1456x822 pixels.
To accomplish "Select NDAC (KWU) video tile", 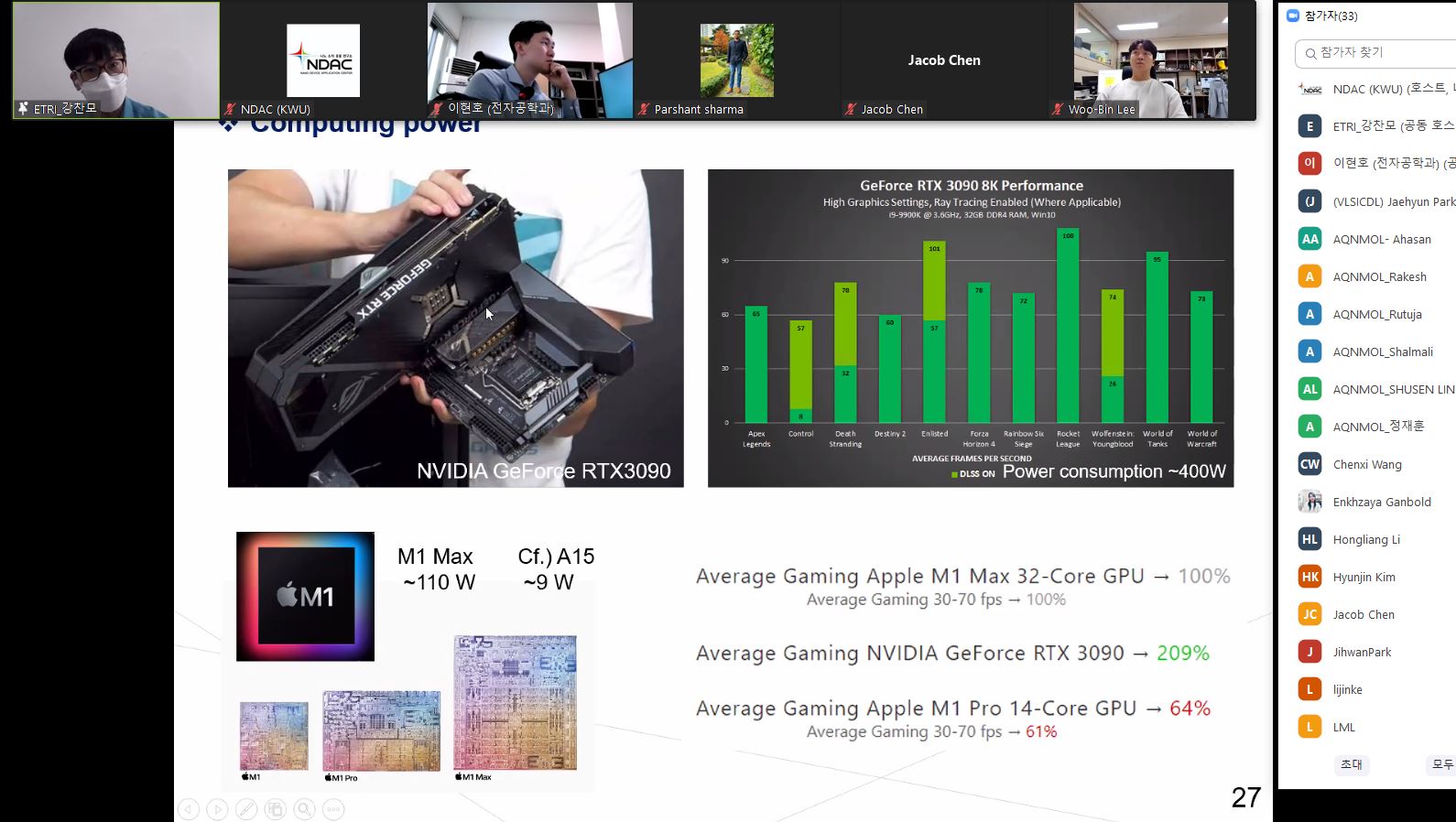I will point(323,60).
